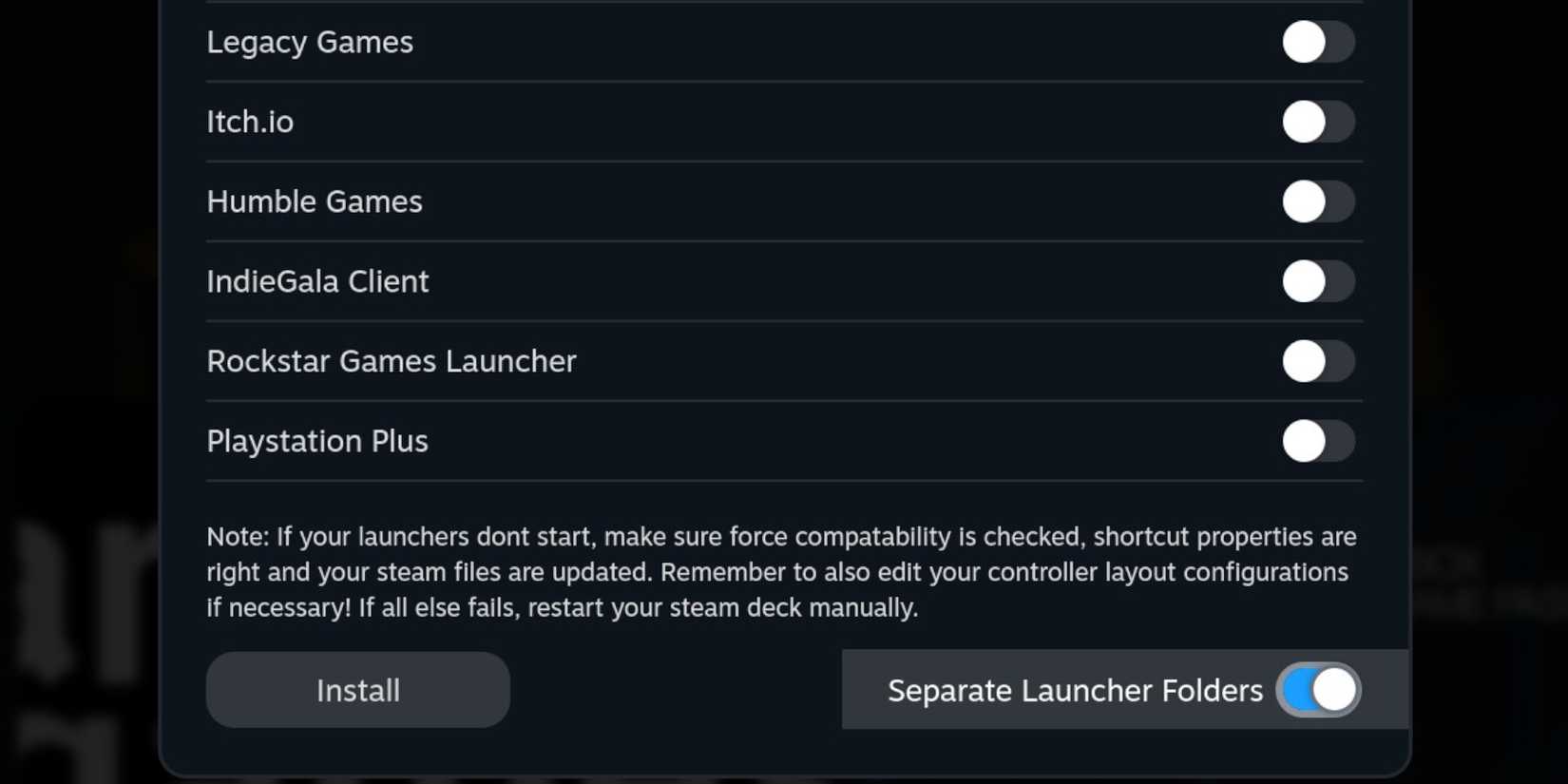
Task: Enable the Legacy Games toggle
Action: point(1319,42)
